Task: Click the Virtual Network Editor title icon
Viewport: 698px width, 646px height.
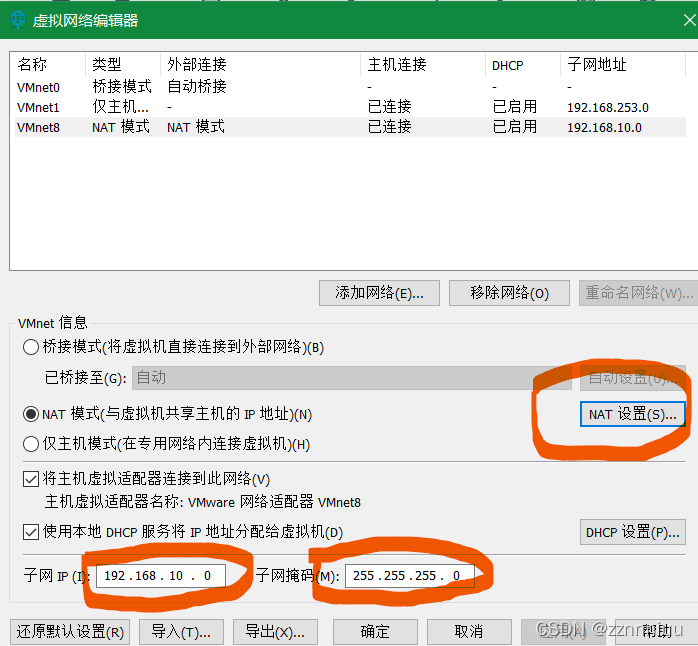Action: [18, 20]
